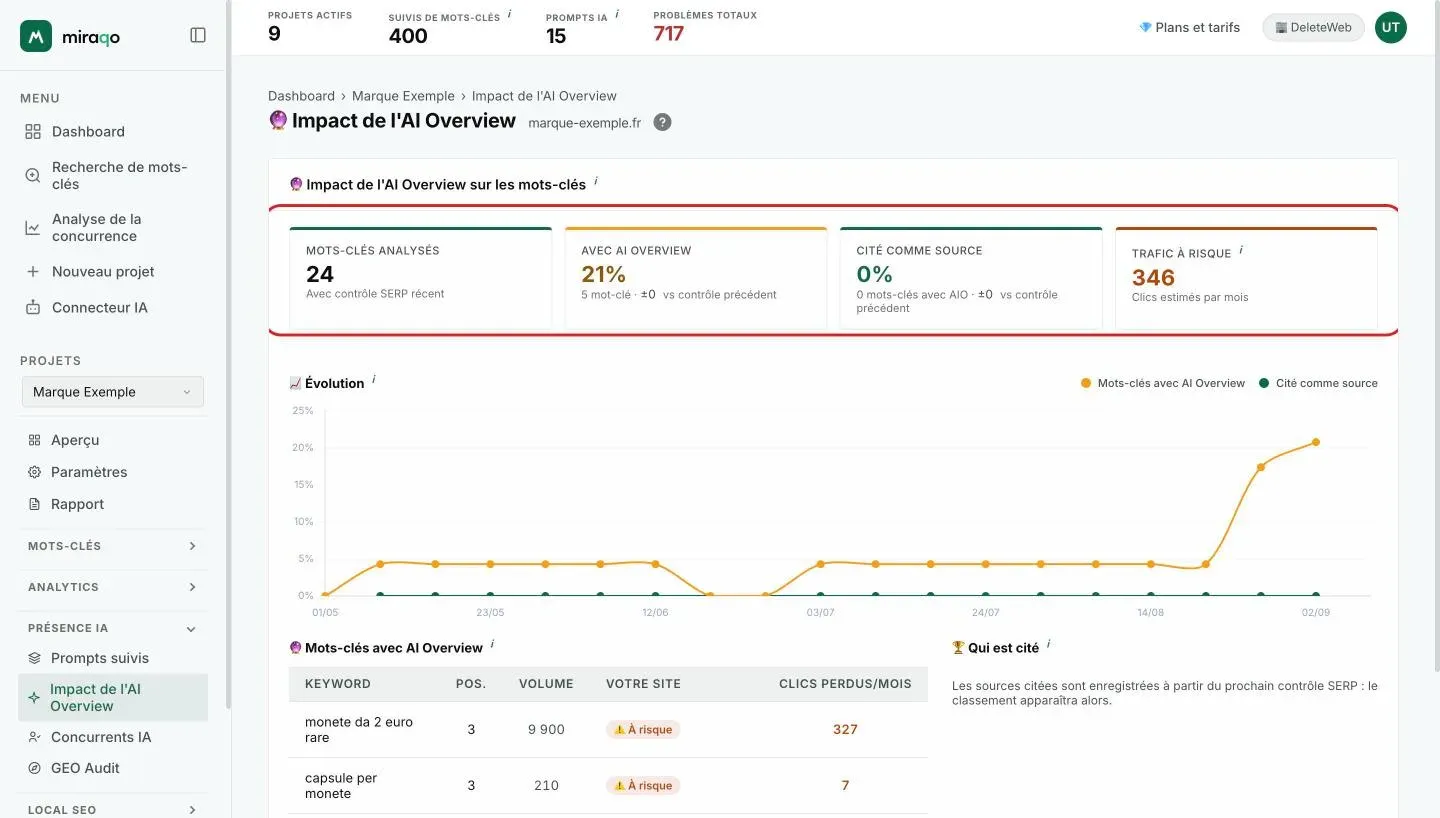Click the 327 lost clicks value

pos(845,730)
